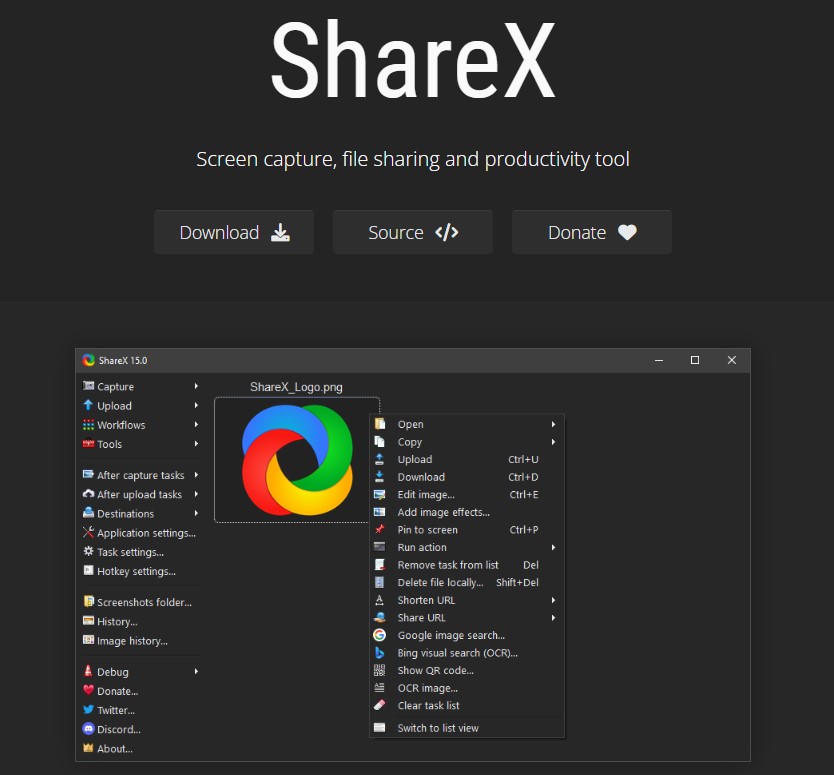Expand the Debug submenu arrow
The height and width of the screenshot is (775, 834).
tap(196, 671)
